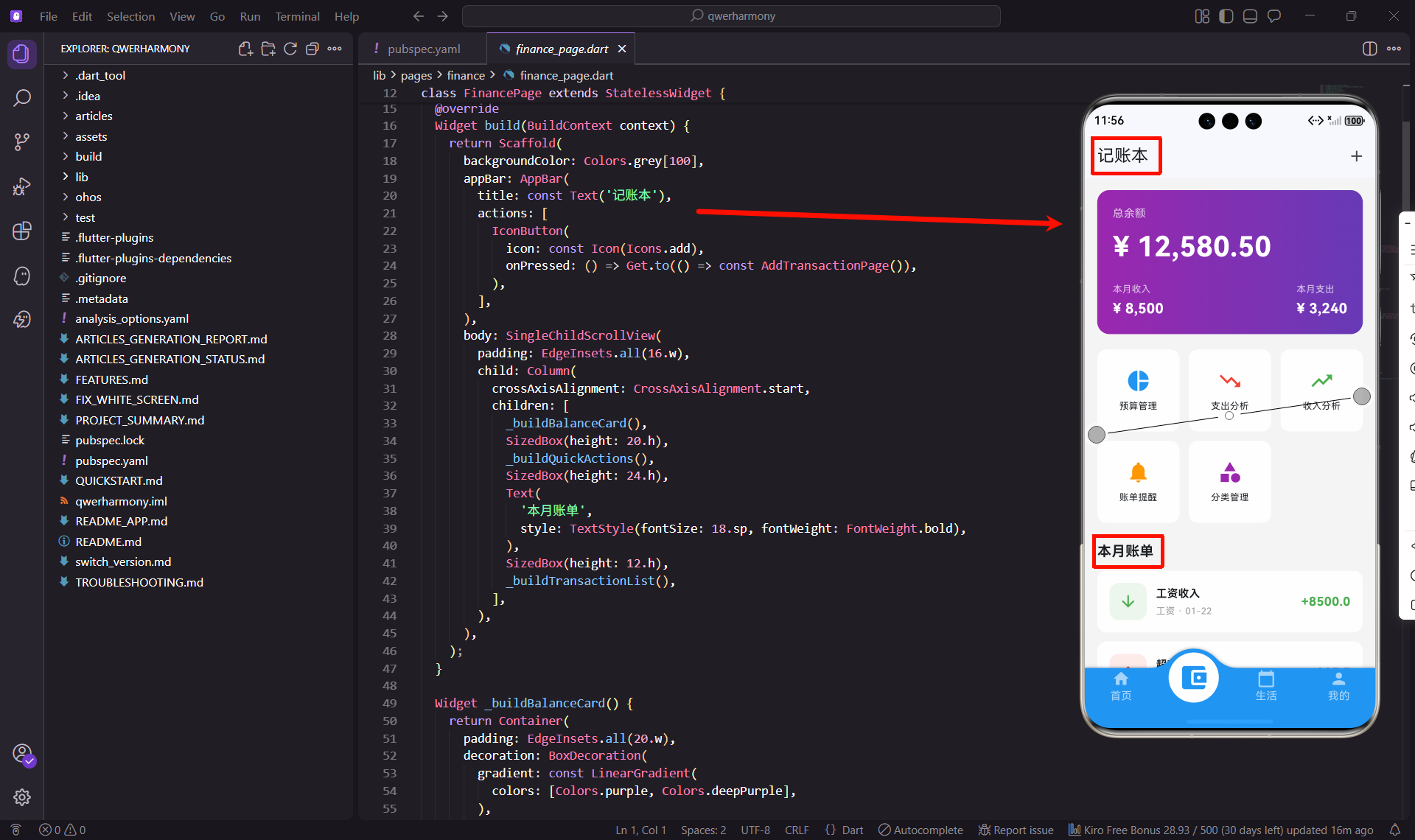The width and height of the screenshot is (1415, 840).
Task: Open the Search view in activity bar
Action: pos(22,98)
